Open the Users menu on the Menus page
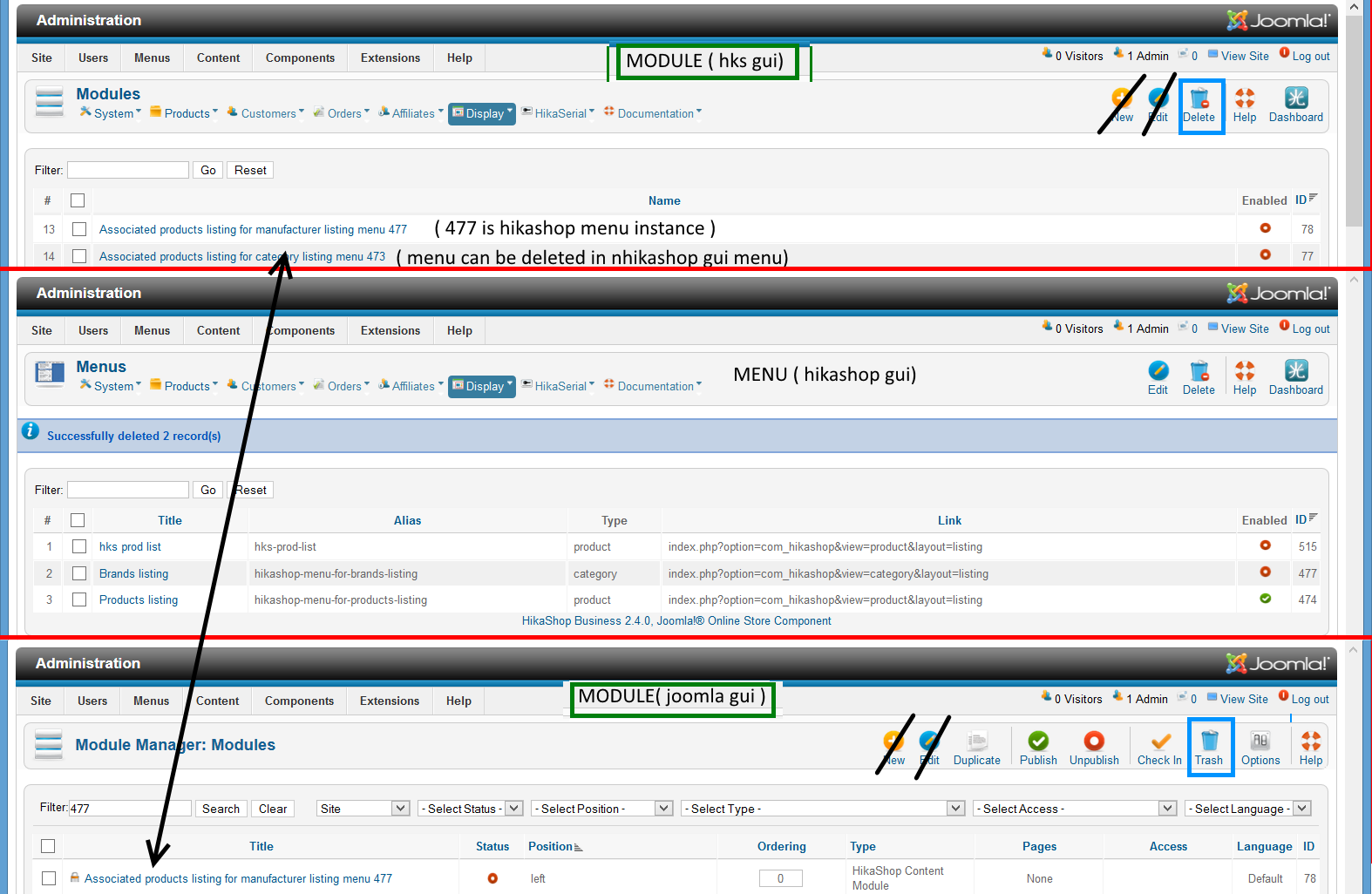This screenshot has width=1372, height=894. coord(93,330)
